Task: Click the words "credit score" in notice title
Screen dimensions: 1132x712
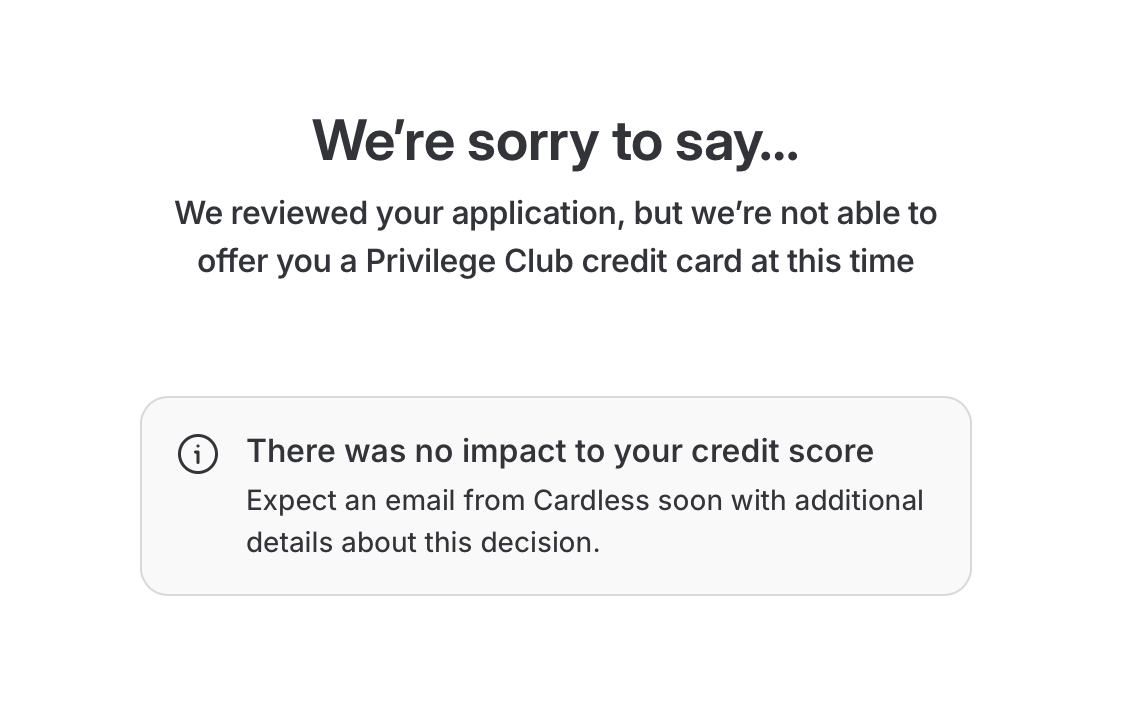Action: click(x=783, y=451)
